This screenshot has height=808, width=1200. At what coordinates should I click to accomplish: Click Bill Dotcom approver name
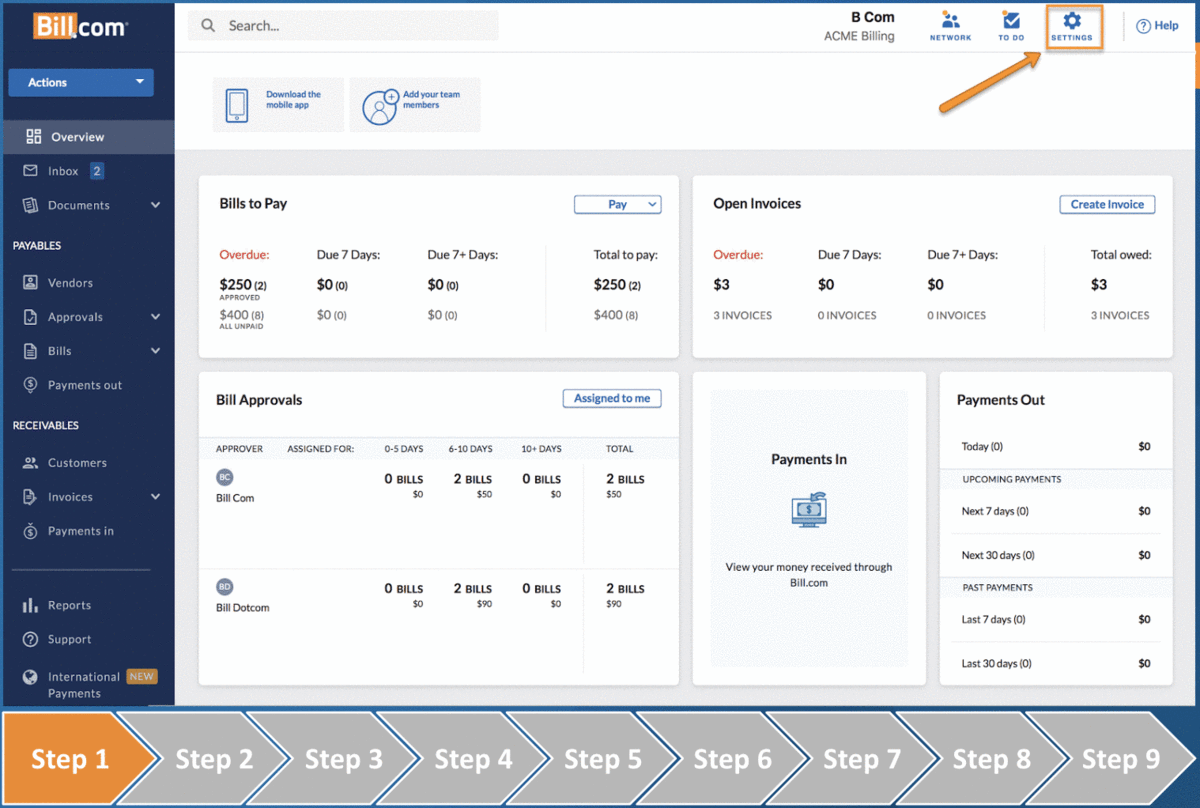tap(243, 608)
